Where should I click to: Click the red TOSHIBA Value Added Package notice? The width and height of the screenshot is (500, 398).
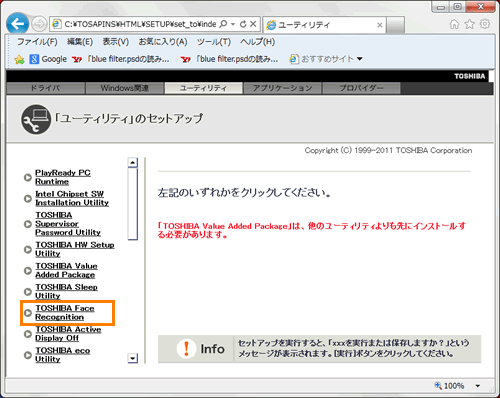[x=312, y=230]
